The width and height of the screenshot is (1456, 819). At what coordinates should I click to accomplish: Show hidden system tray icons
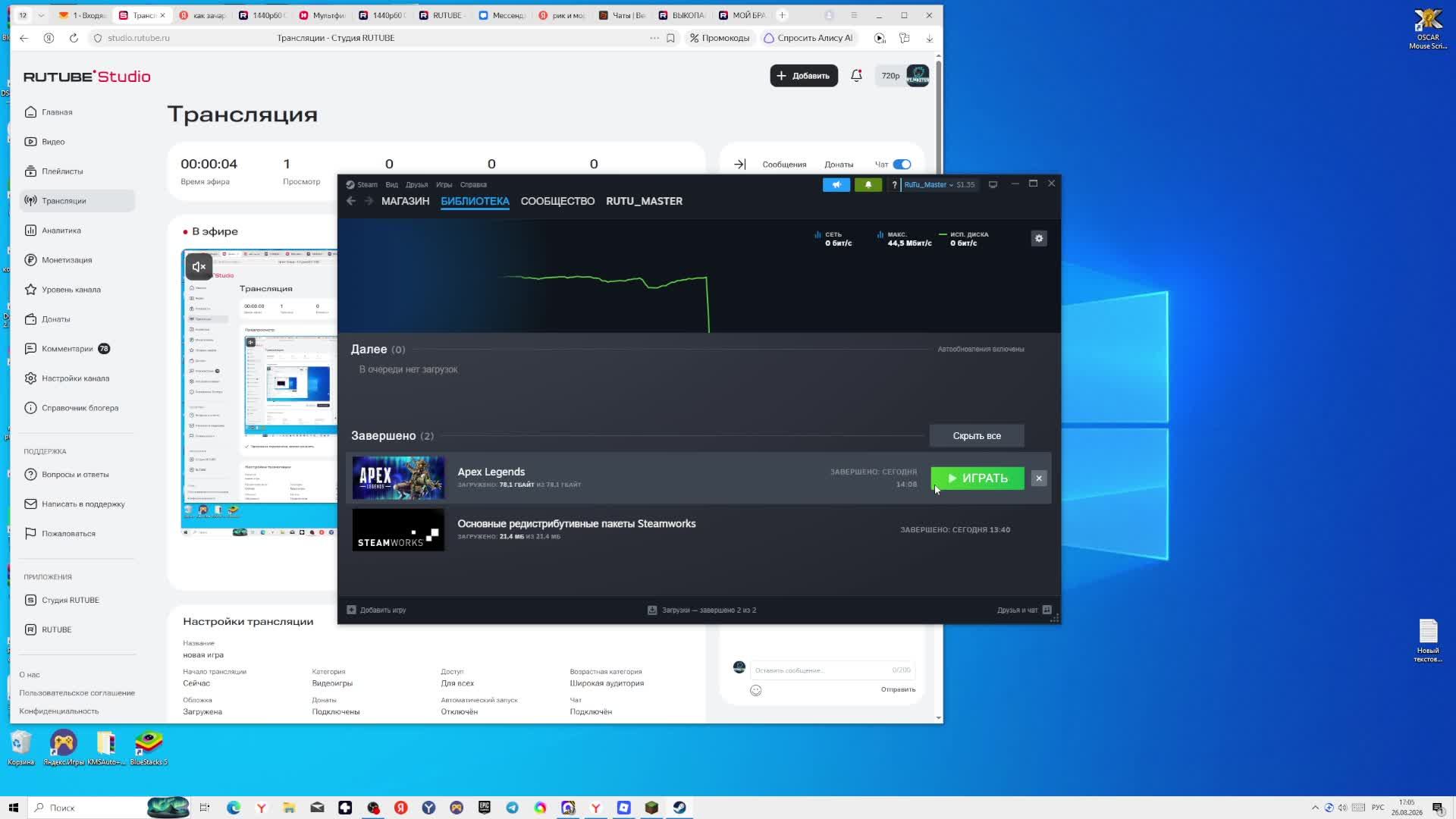tap(1315, 808)
